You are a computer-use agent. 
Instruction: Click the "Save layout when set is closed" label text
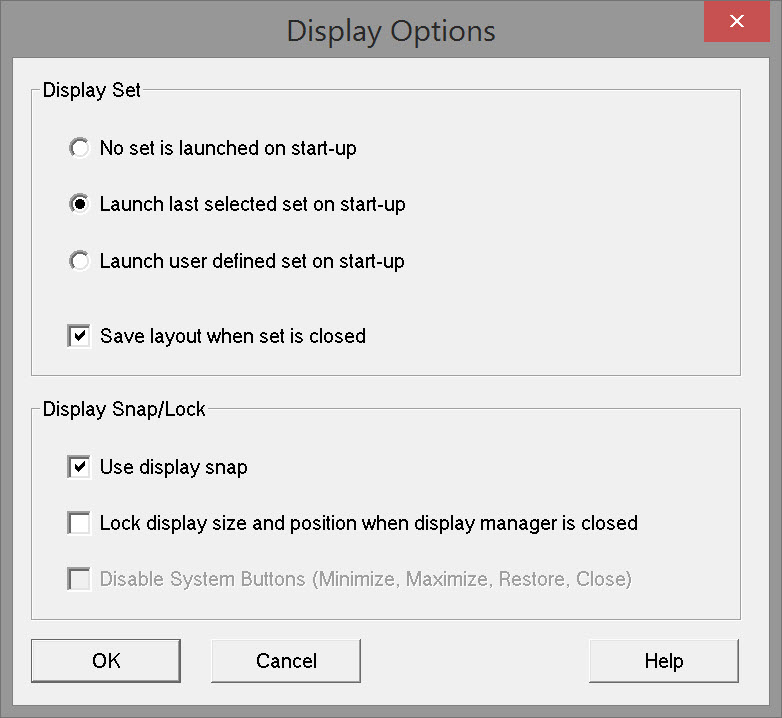click(233, 336)
